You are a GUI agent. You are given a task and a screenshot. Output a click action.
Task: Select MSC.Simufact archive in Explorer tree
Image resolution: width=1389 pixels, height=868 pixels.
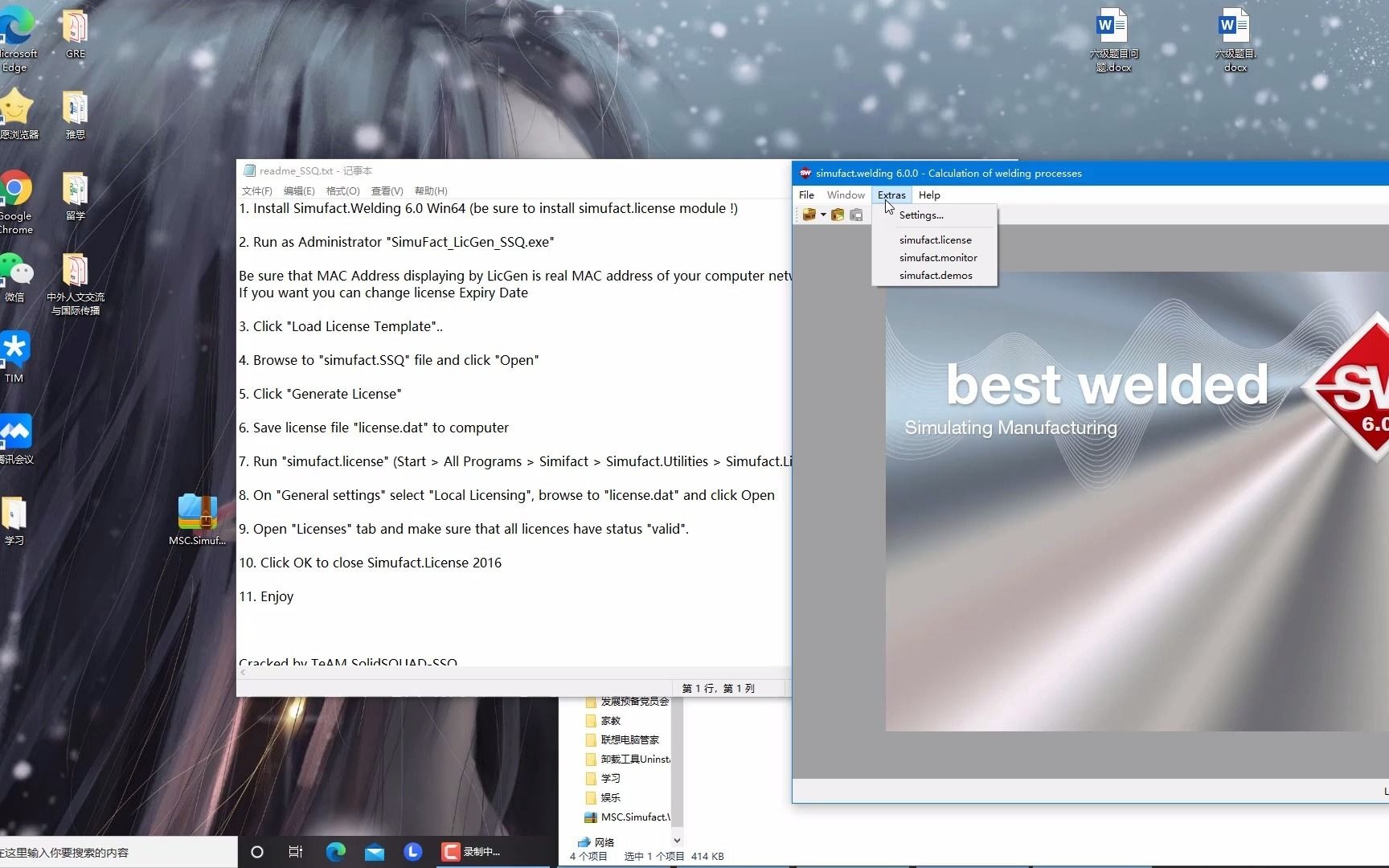click(x=627, y=817)
